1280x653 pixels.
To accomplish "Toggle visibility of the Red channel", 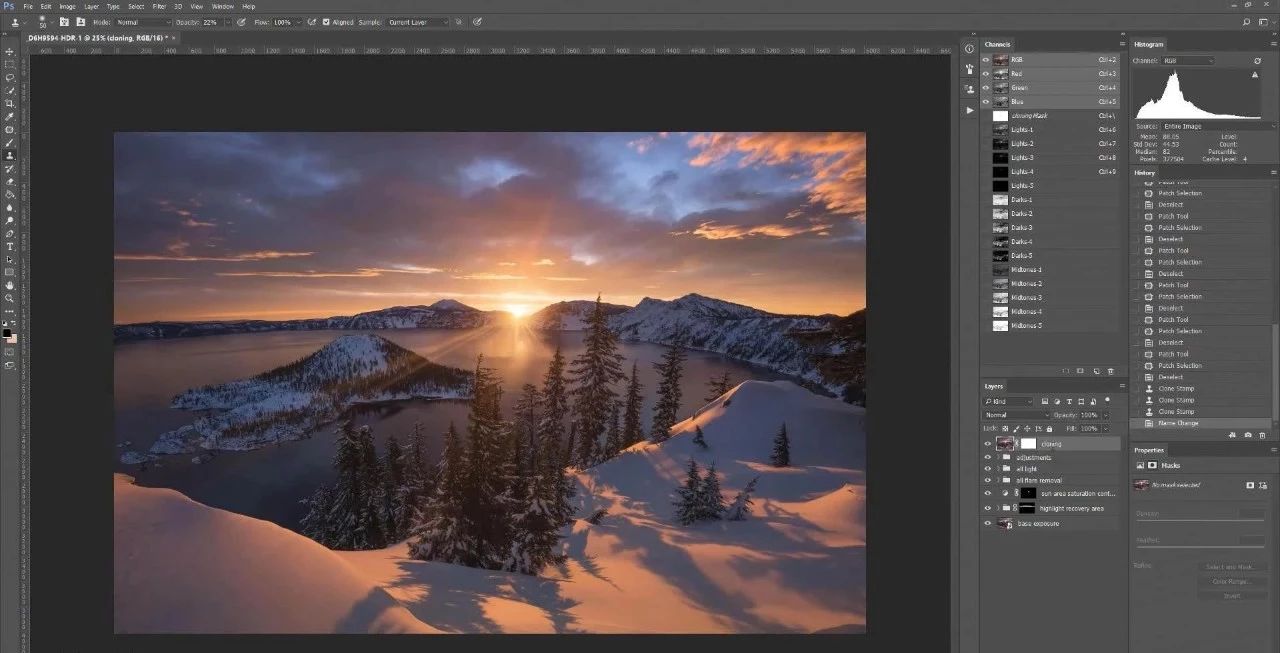I will point(986,74).
